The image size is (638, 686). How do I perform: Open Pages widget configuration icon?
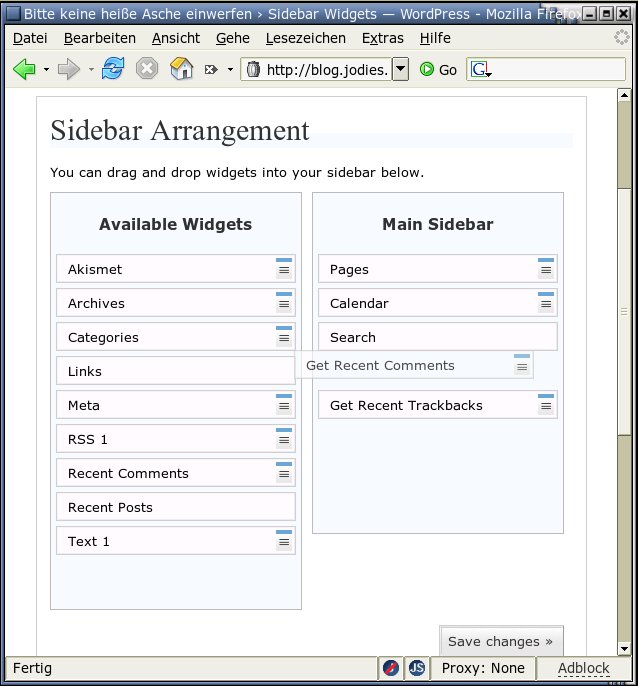pyautogui.click(x=546, y=267)
